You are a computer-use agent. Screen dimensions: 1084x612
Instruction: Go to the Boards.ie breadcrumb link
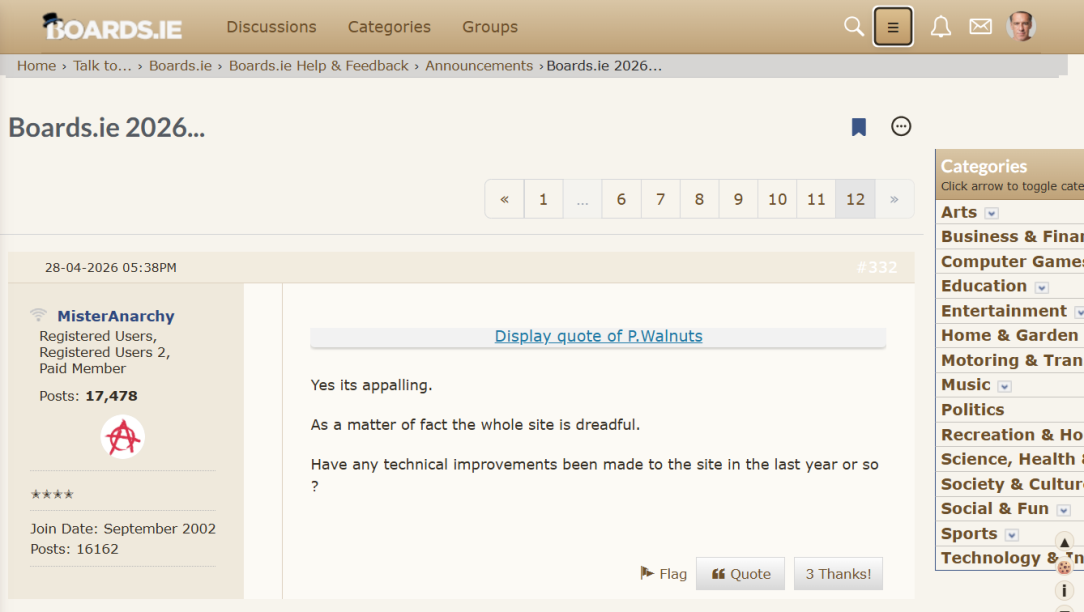(180, 66)
